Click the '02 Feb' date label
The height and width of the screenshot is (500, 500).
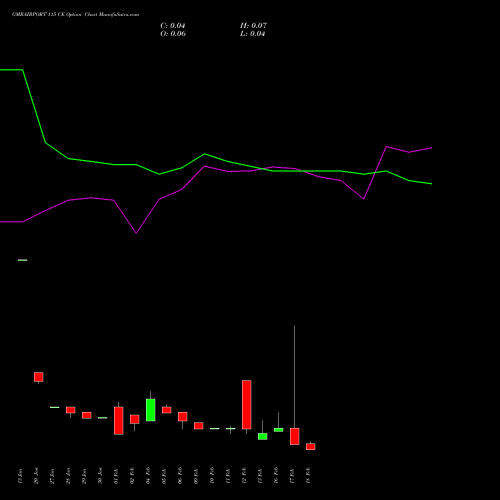(132, 476)
